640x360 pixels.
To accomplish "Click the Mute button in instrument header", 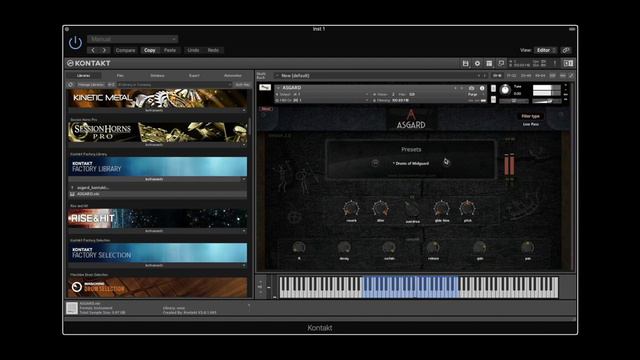I will tap(493, 100).
